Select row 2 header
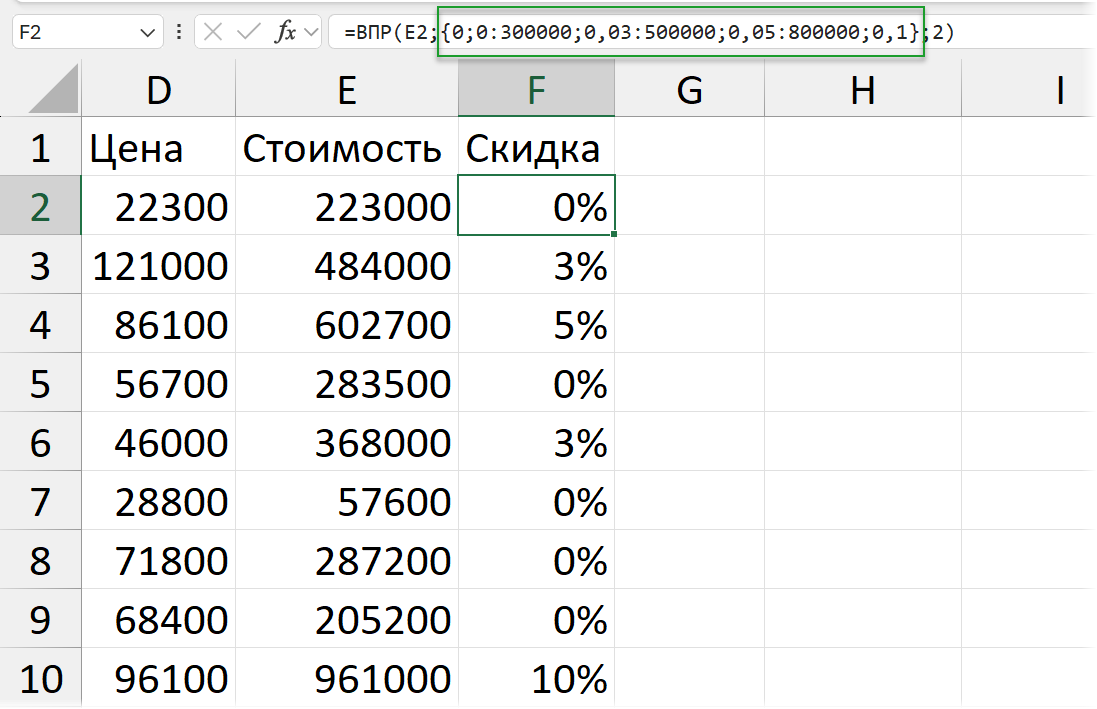The height and width of the screenshot is (709, 1097). pyautogui.click(x=41, y=206)
